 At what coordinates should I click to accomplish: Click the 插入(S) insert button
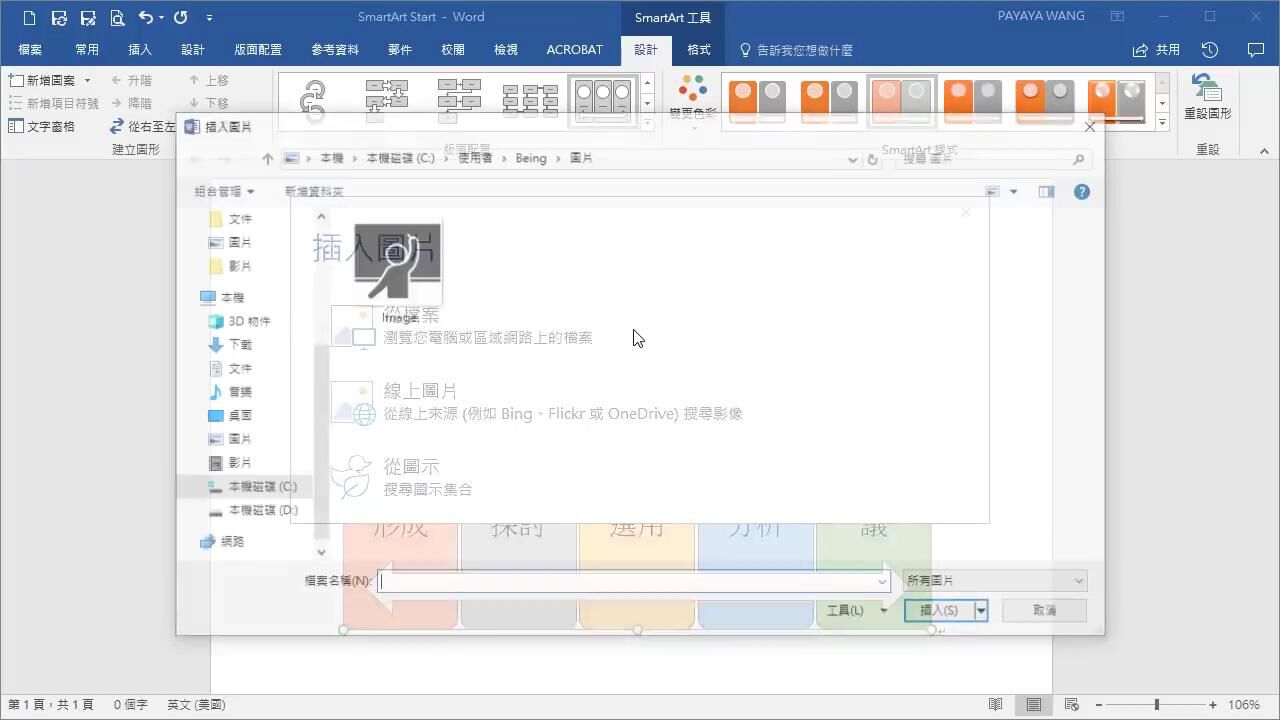point(939,610)
